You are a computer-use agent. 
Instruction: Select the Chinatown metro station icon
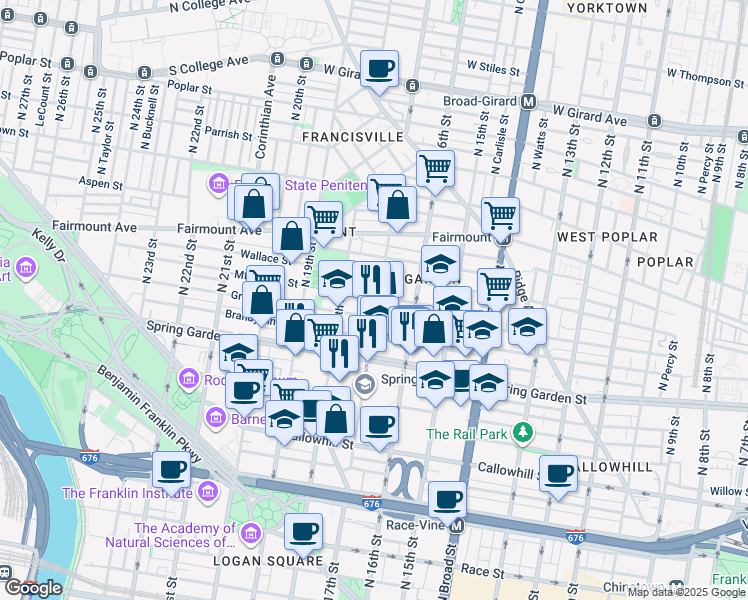point(676,586)
